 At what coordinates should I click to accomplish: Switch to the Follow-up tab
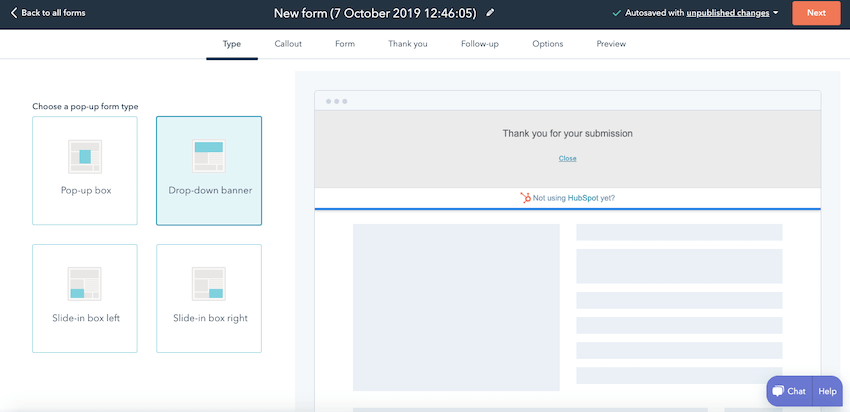[x=480, y=44]
